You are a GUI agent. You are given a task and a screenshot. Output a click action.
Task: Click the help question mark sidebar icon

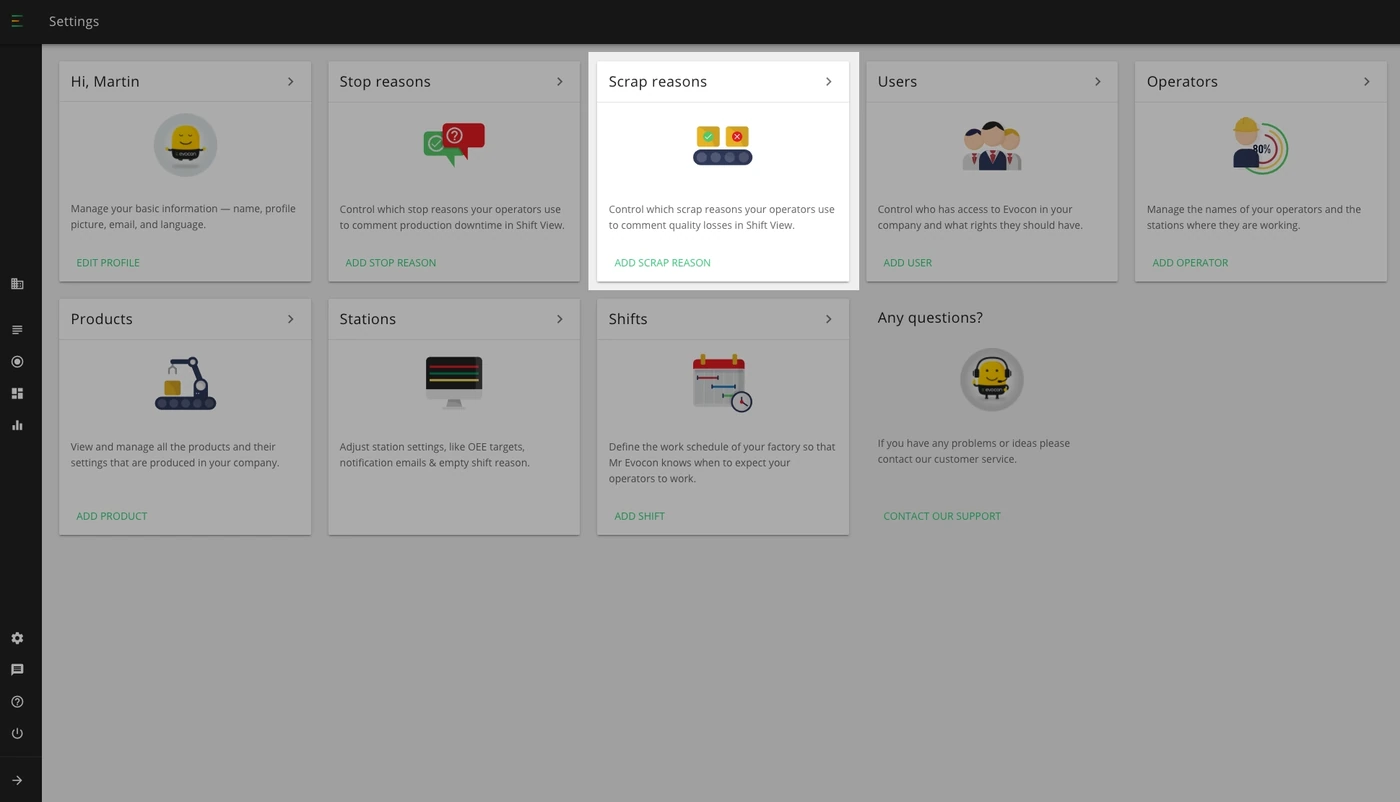point(17,702)
